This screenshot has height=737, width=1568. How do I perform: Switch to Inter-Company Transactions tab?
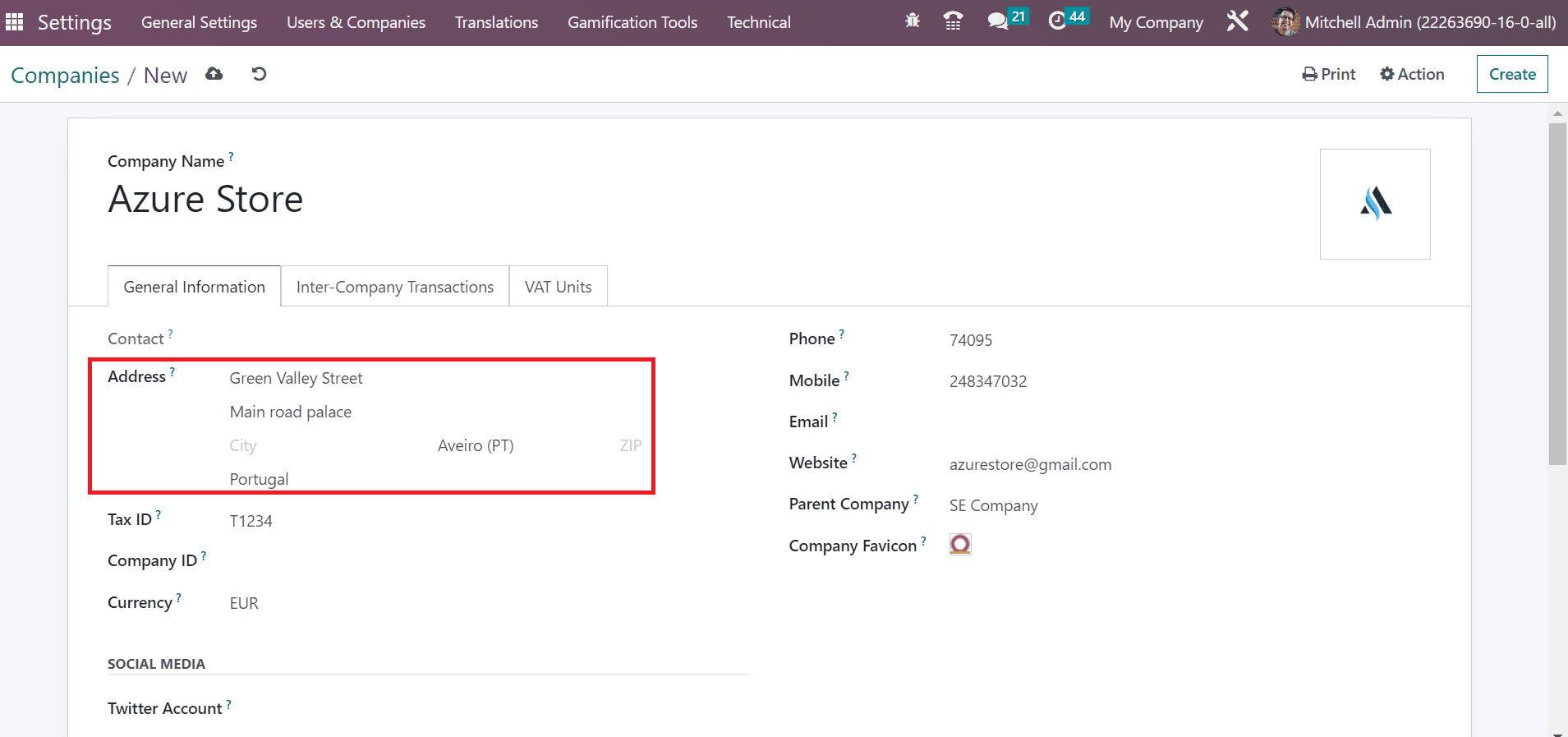coord(395,286)
